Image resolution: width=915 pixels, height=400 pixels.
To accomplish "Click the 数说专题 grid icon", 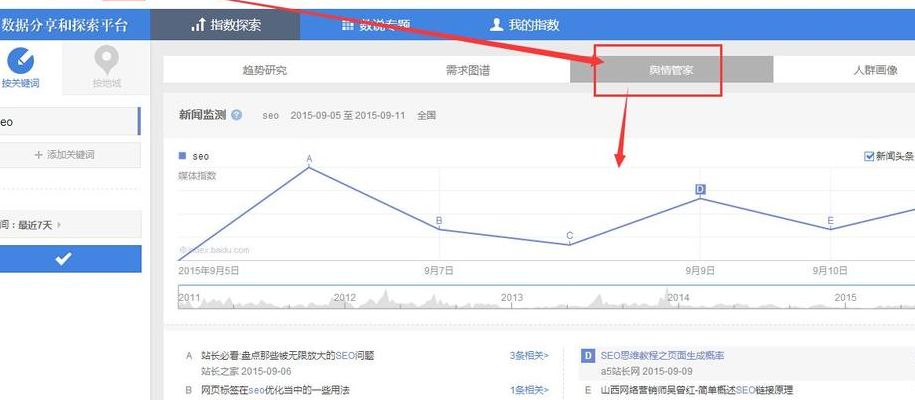I will click(348, 25).
